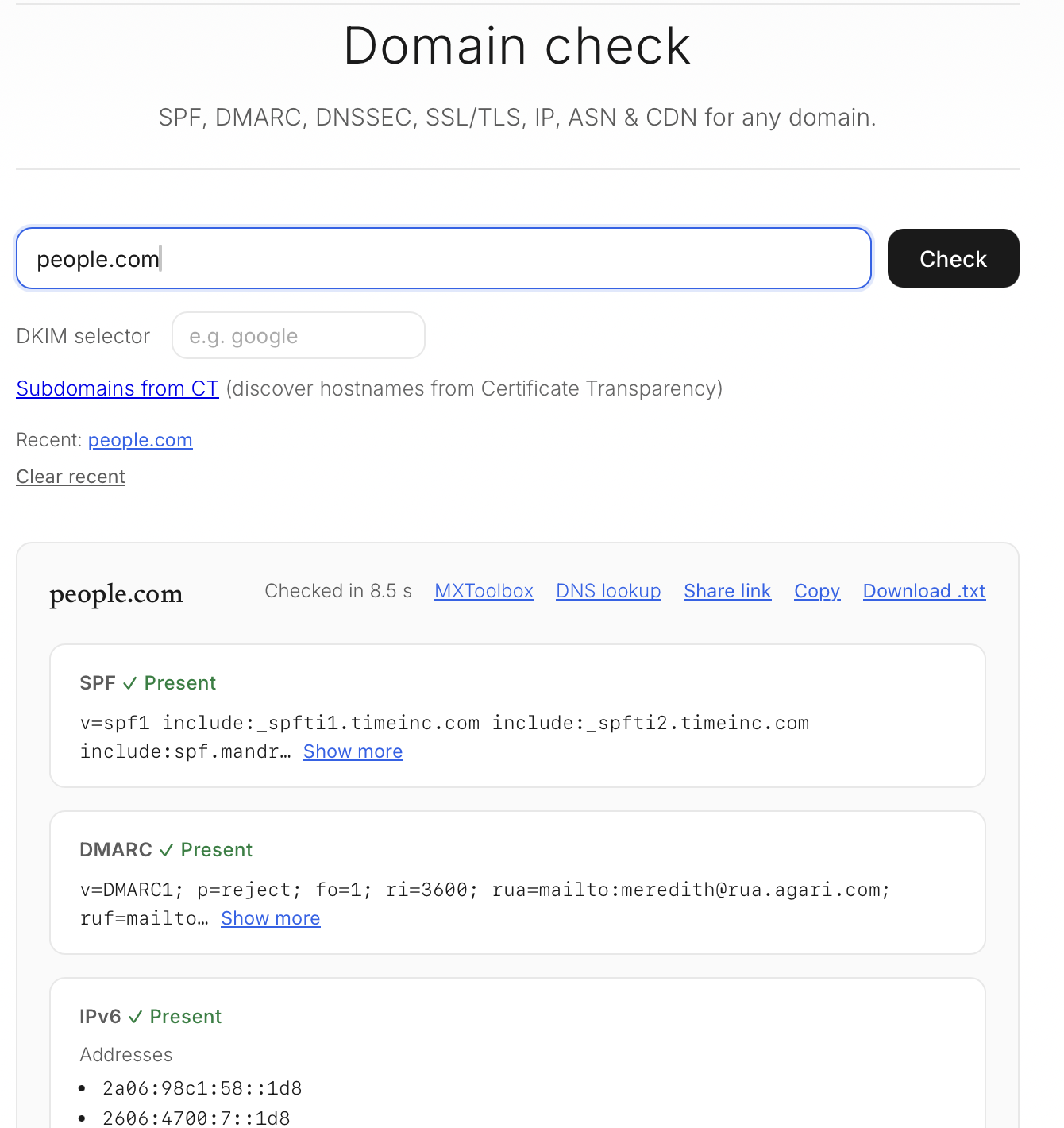Image resolution: width=1064 pixels, height=1128 pixels.
Task: Select the people.com results heading
Action: (116, 594)
